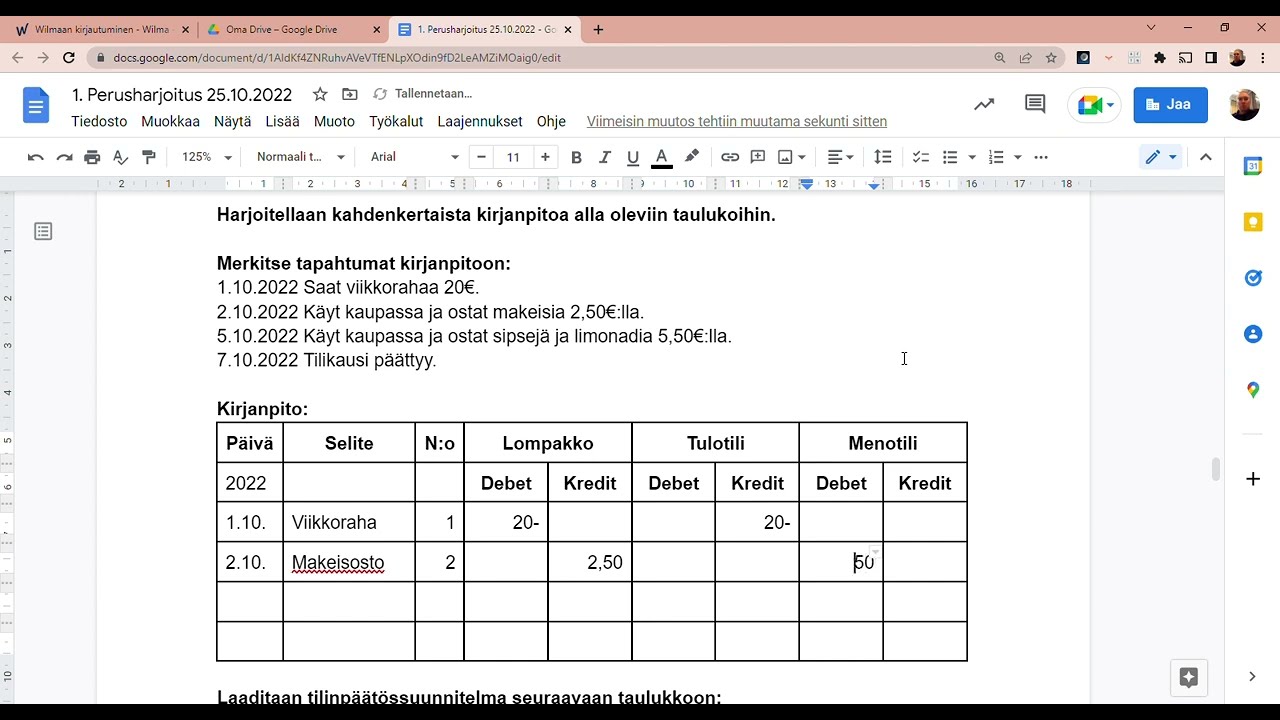Click the Google Docs home icon
Screen dimensions: 1280x720
point(36,105)
